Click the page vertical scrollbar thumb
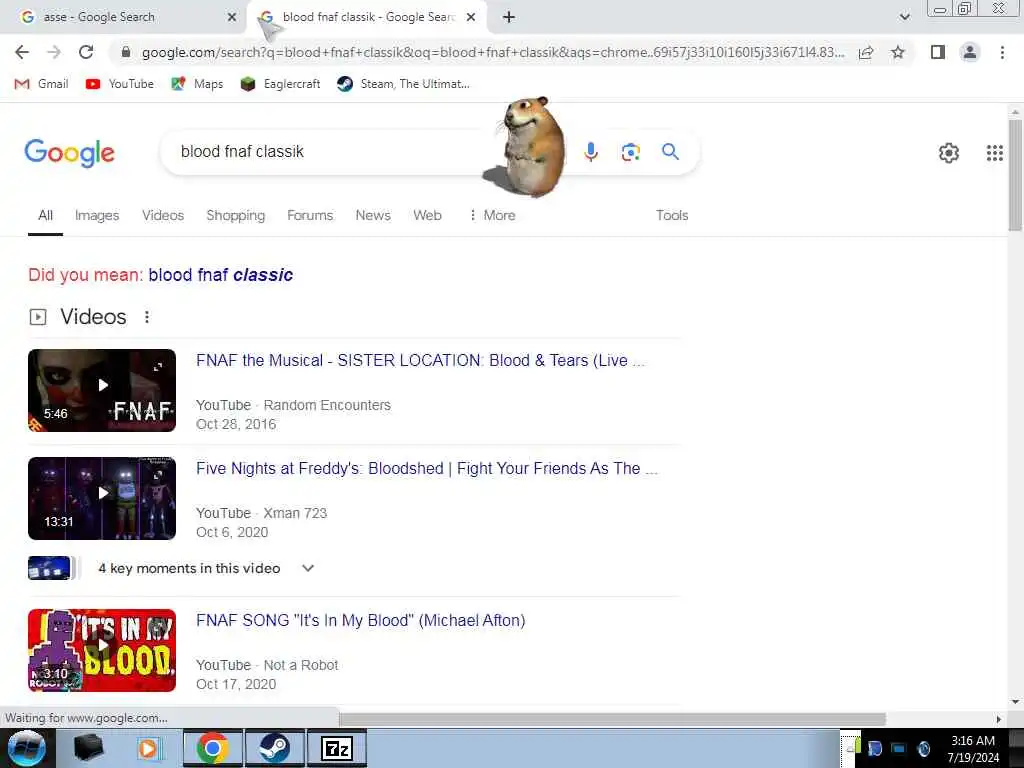The width and height of the screenshot is (1024, 768). point(1015,175)
